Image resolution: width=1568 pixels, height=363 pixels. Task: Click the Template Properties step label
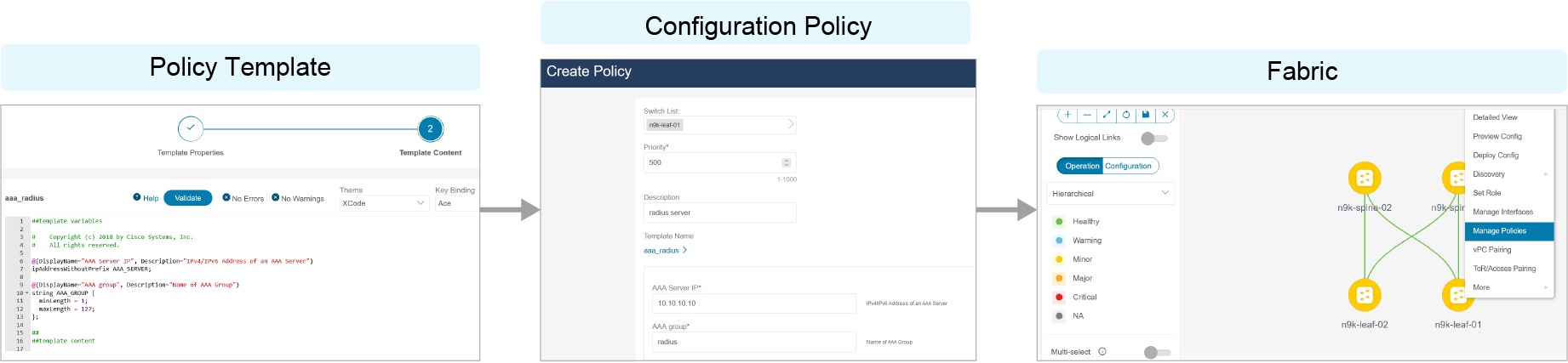(191, 153)
